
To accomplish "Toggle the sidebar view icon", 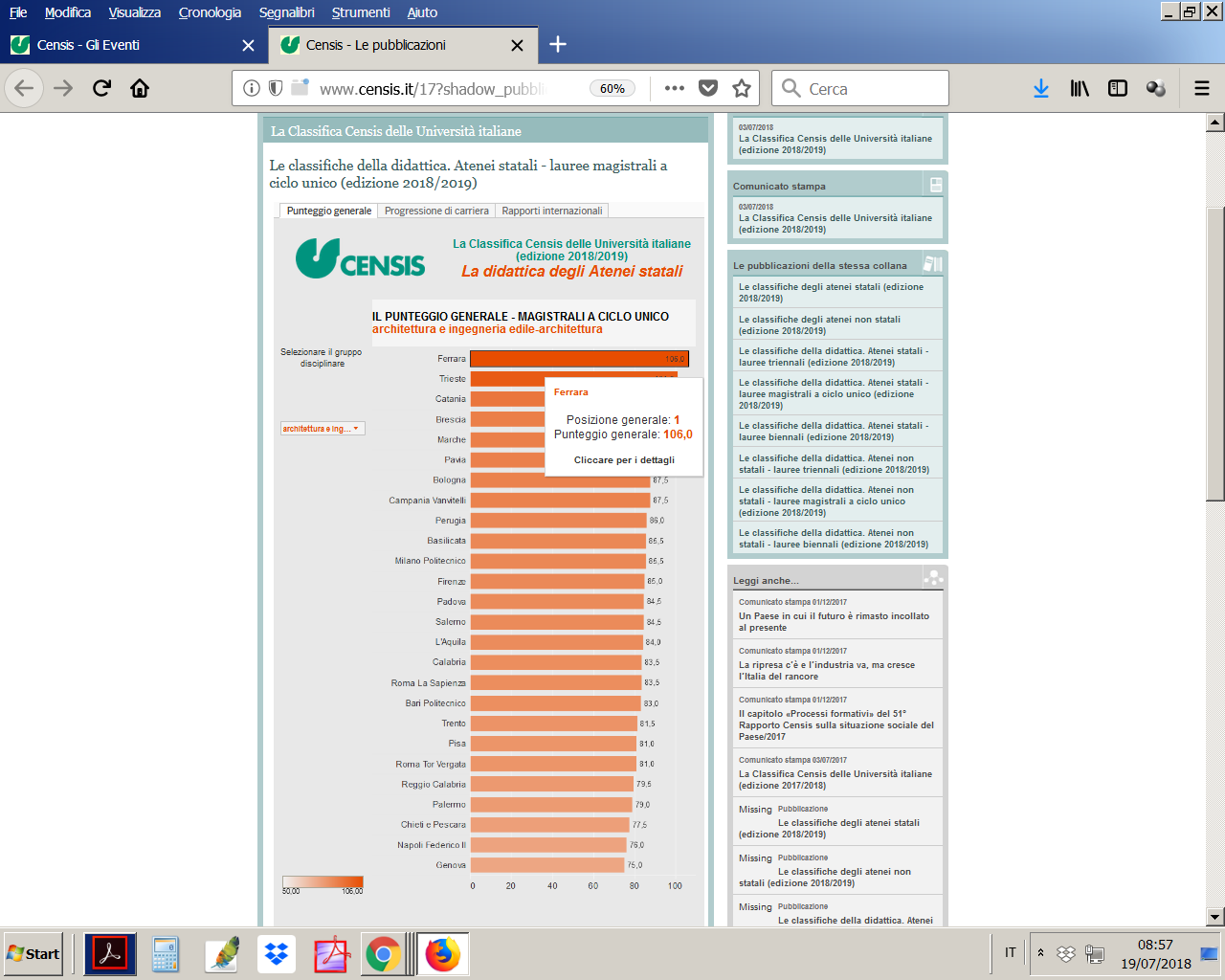I will click(1118, 88).
